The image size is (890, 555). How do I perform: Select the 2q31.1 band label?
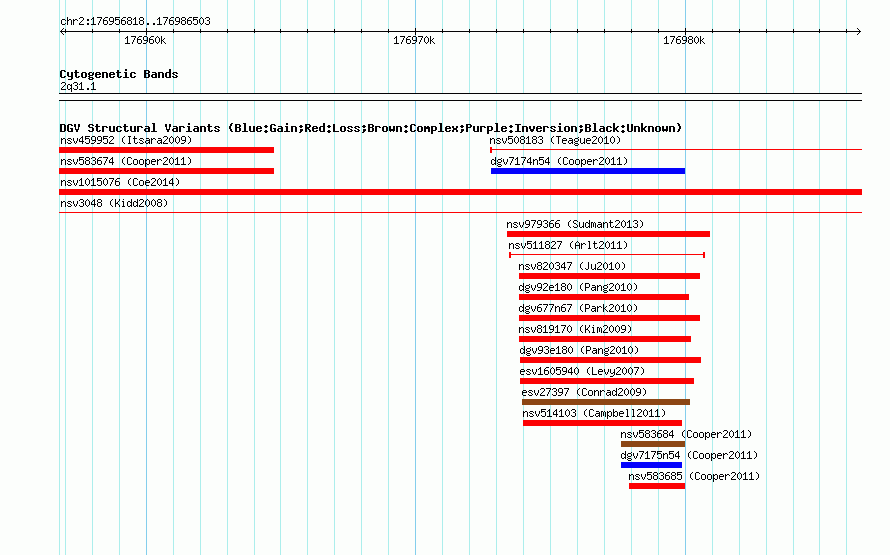[78, 86]
